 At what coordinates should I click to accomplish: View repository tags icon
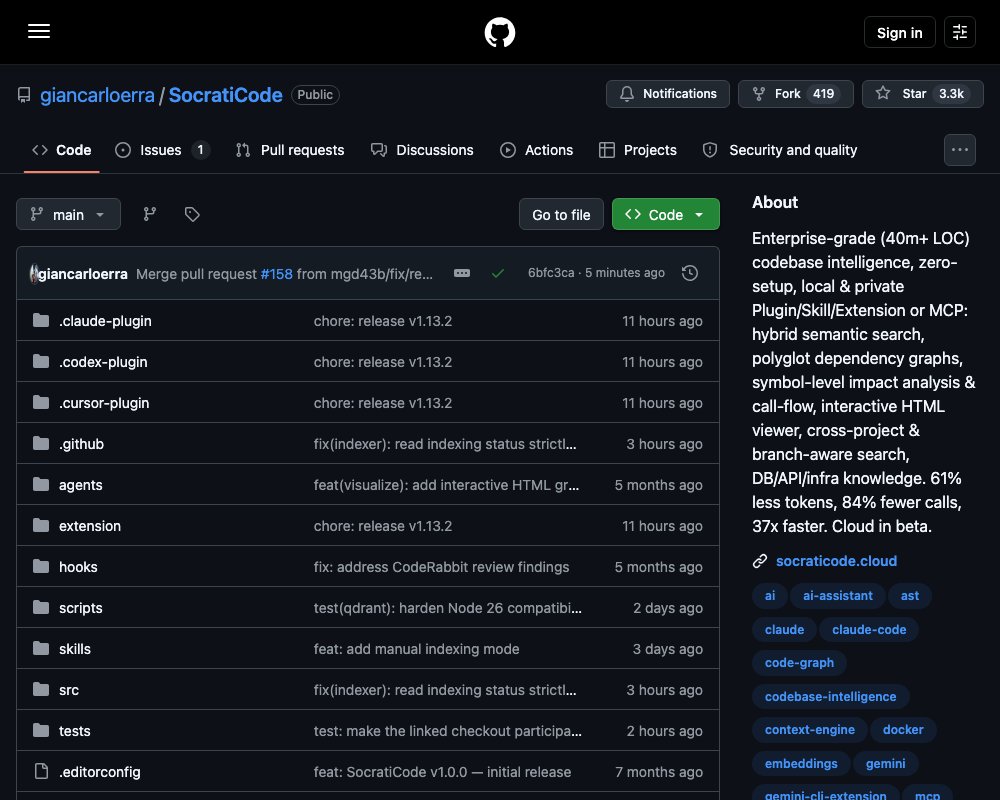click(192, 214)
